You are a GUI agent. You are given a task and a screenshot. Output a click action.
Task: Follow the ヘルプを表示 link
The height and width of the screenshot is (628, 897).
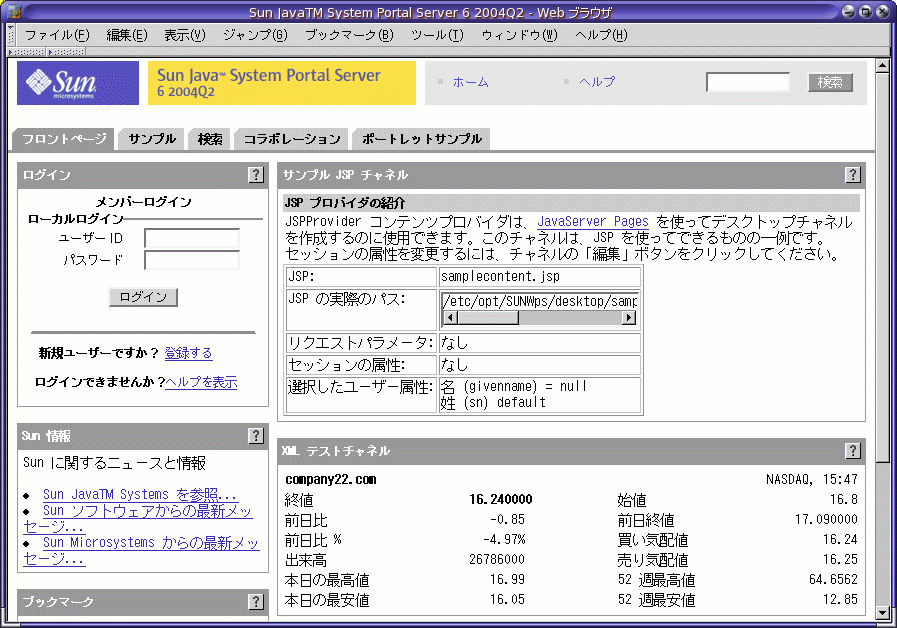point(201,382)
